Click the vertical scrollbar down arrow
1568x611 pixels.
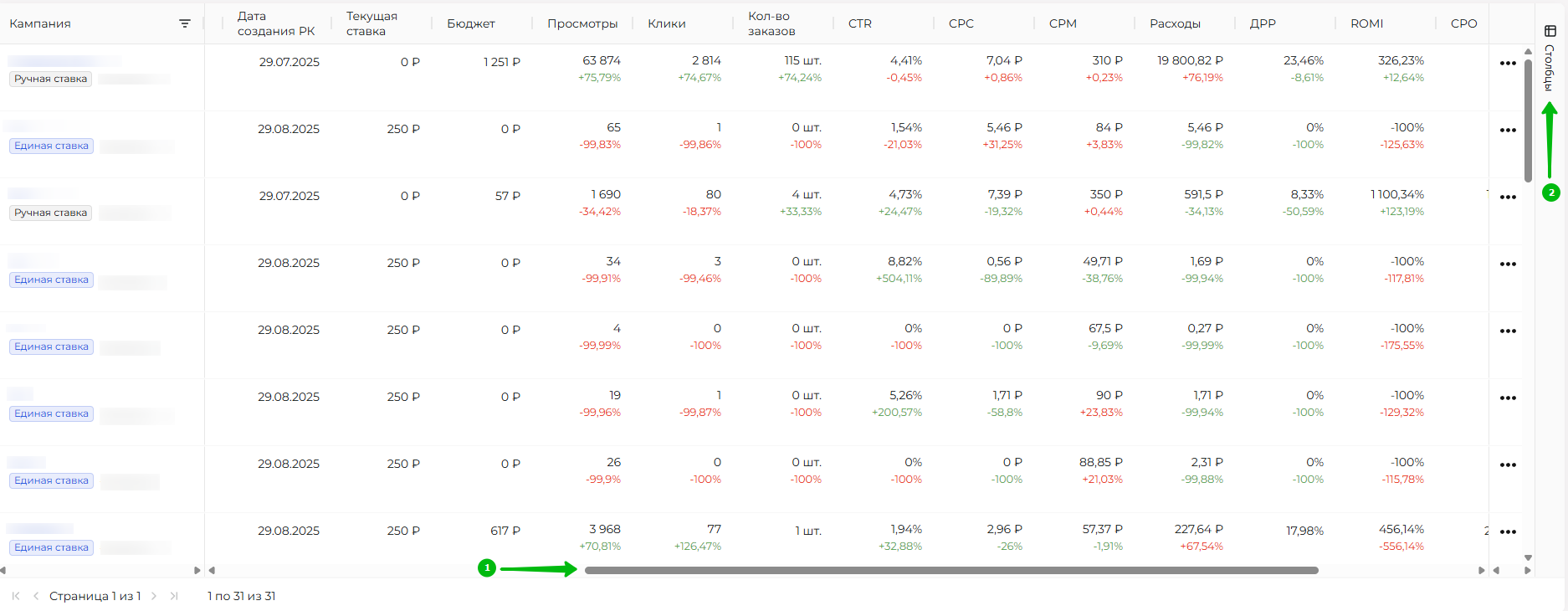click(x=1528, y=557)
